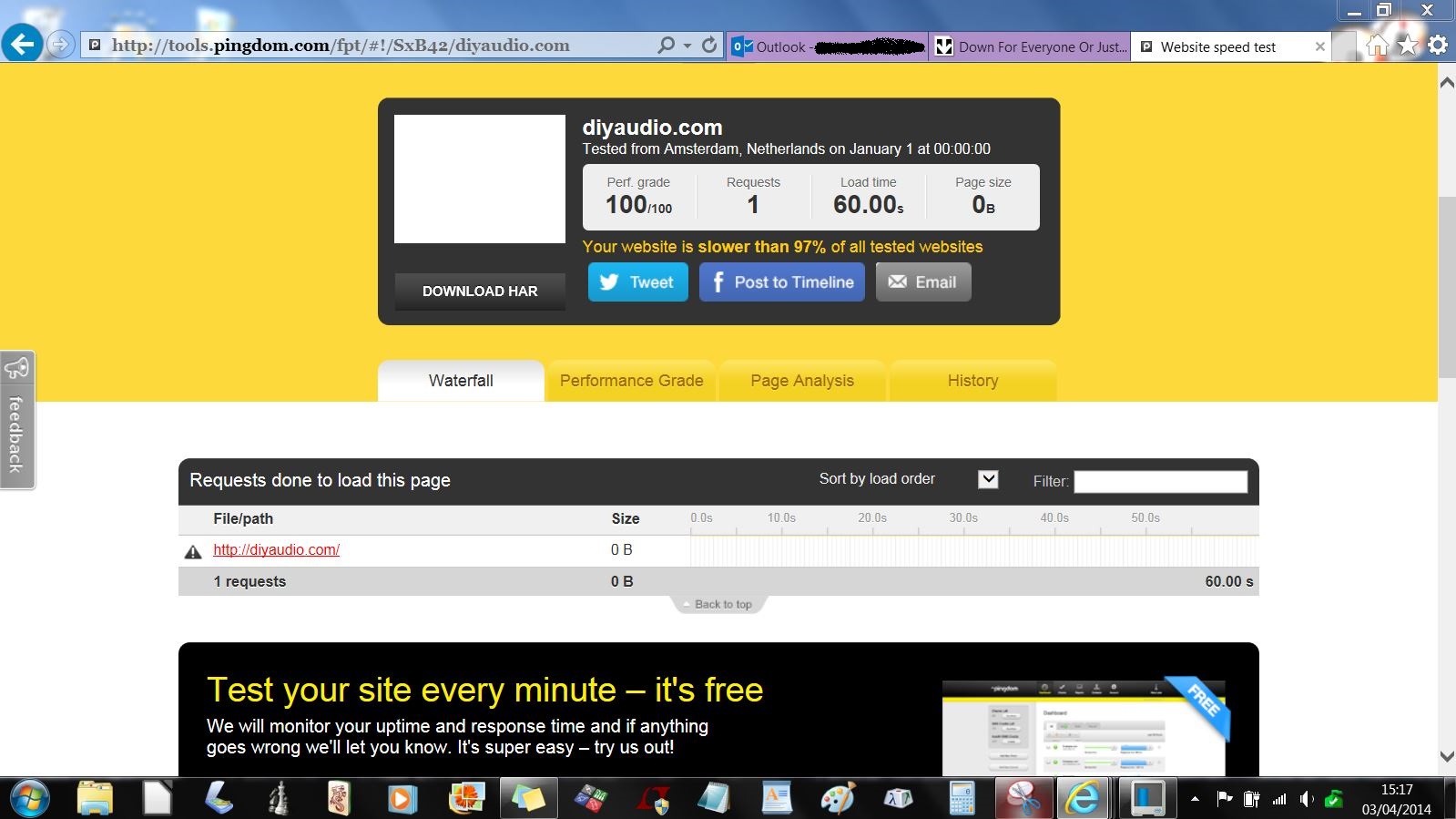This screenshot has width=1456, height=819.
Task: Open the http://diyaudio.com/ request link
Action: 277,549
